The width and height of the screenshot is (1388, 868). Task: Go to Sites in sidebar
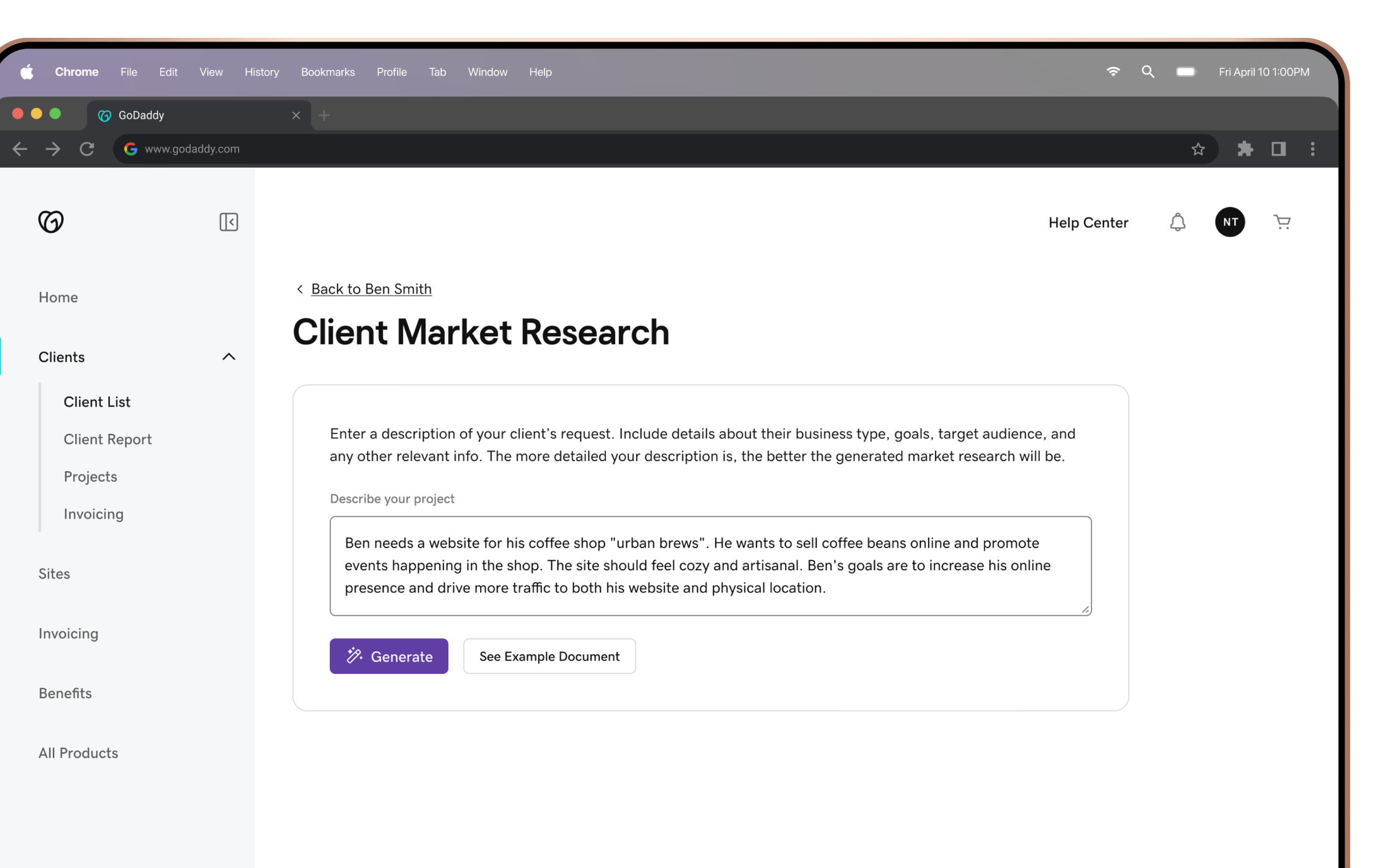point(54,573)
